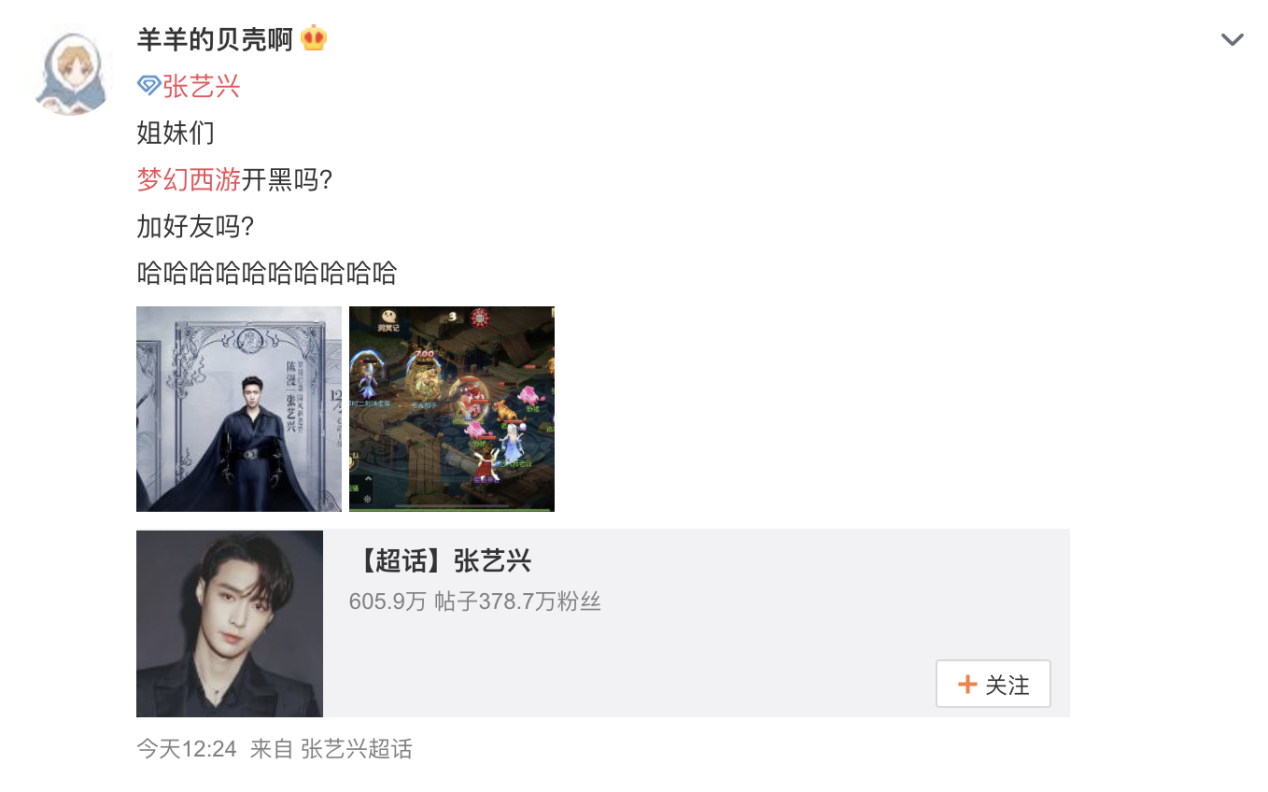Click the 加好友吗 post text line
Viewport: 1268px width, 792px height.
coord(196,227)
